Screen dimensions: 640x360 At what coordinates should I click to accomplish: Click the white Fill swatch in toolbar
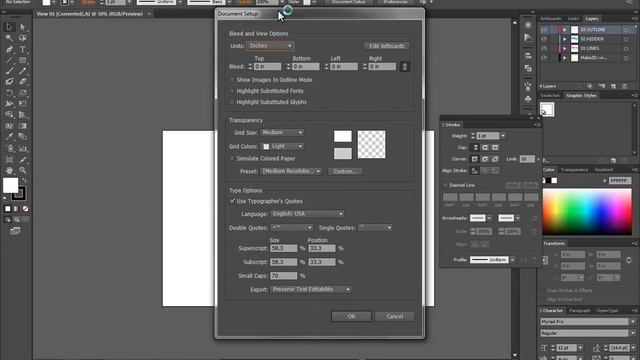11,185
